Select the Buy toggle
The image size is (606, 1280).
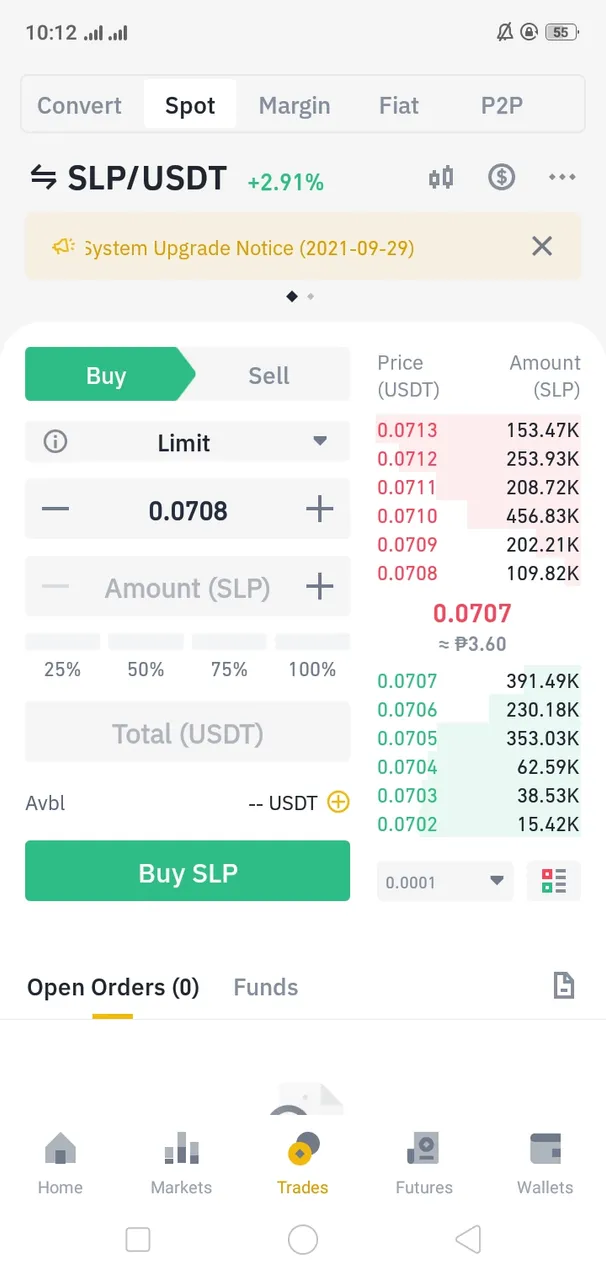106,375
